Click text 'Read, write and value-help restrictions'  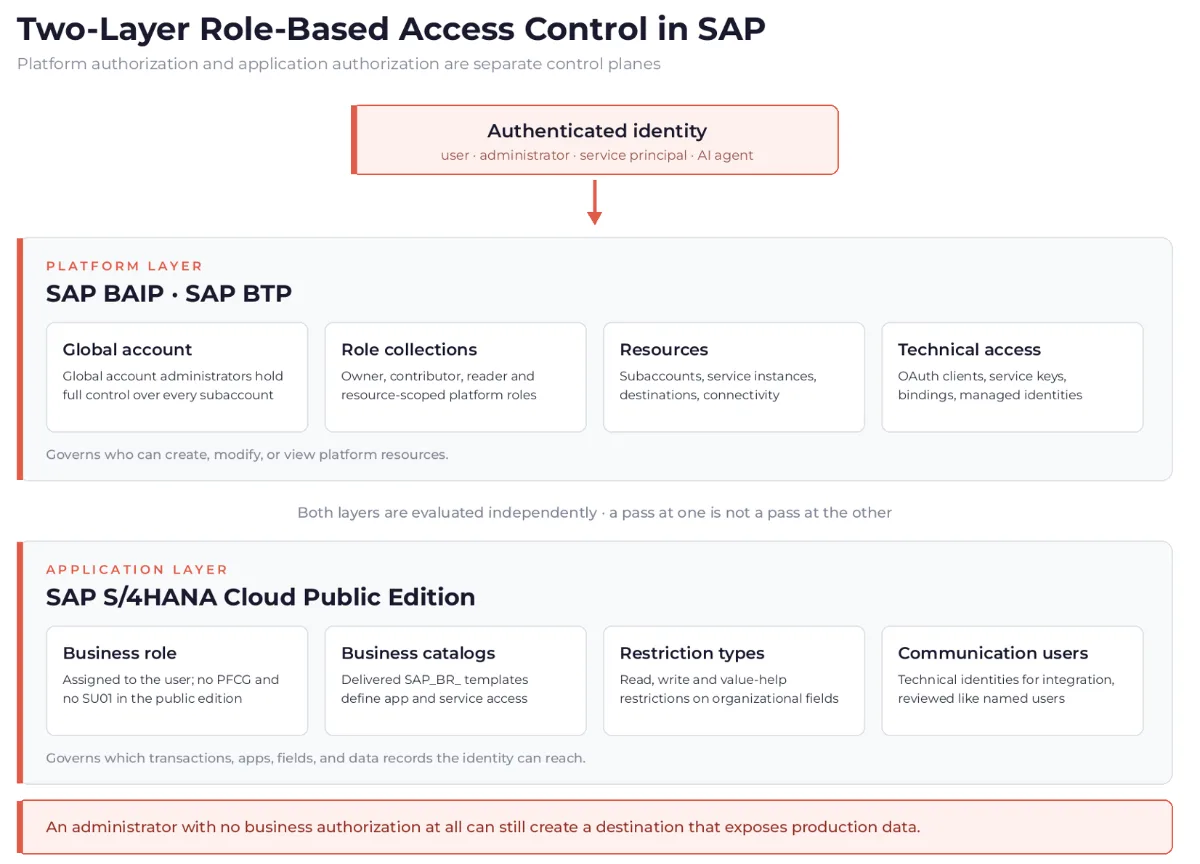pos(729,689)
